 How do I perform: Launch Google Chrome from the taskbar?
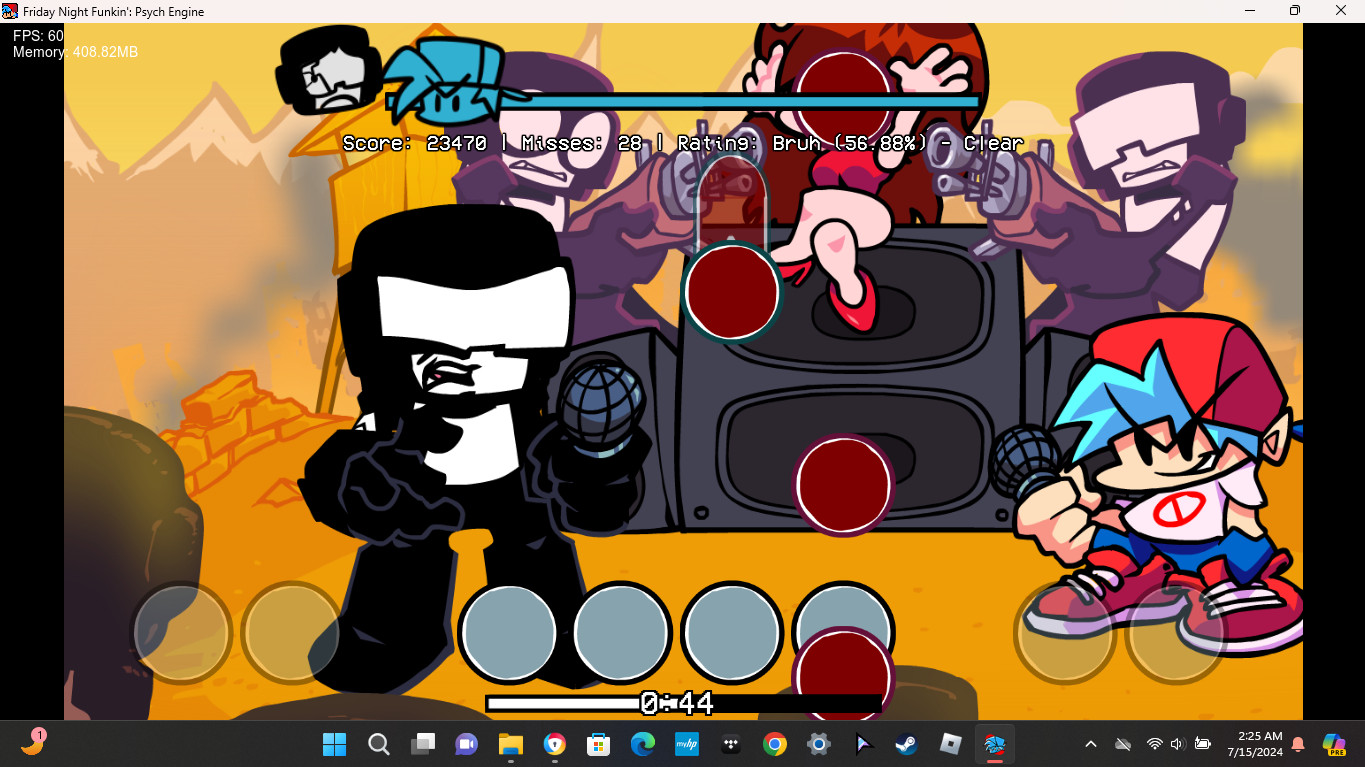[x=774, y=744]
